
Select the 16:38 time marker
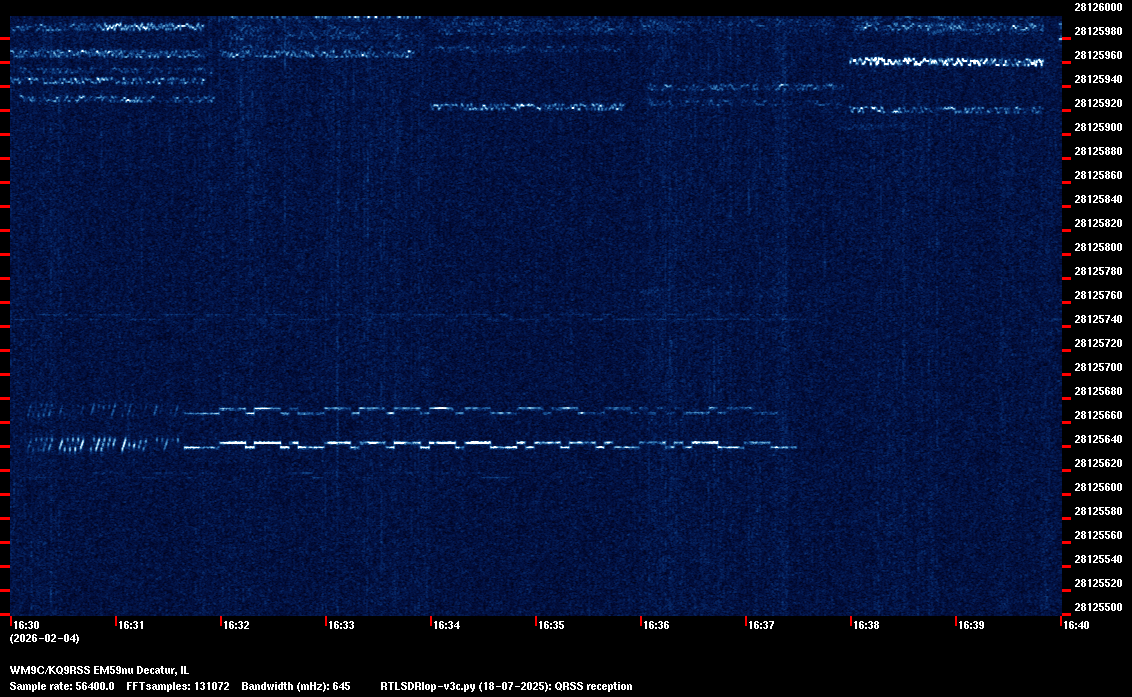(866, 625)
